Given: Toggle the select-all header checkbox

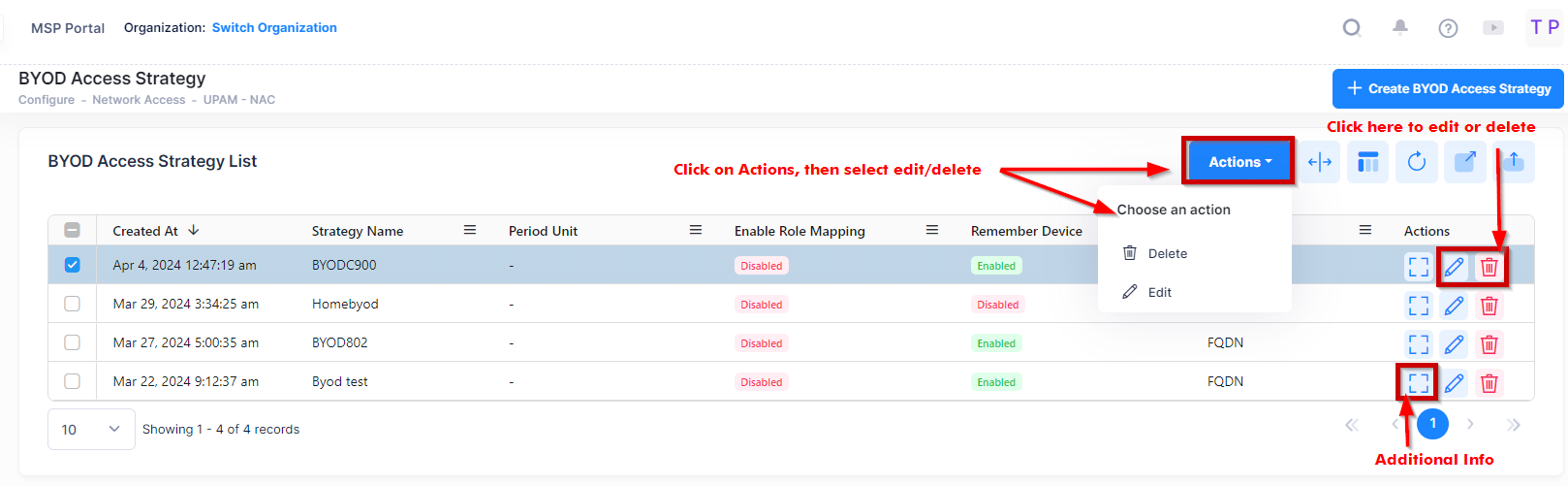Looking at the screenshot, I should coord(73,230).
